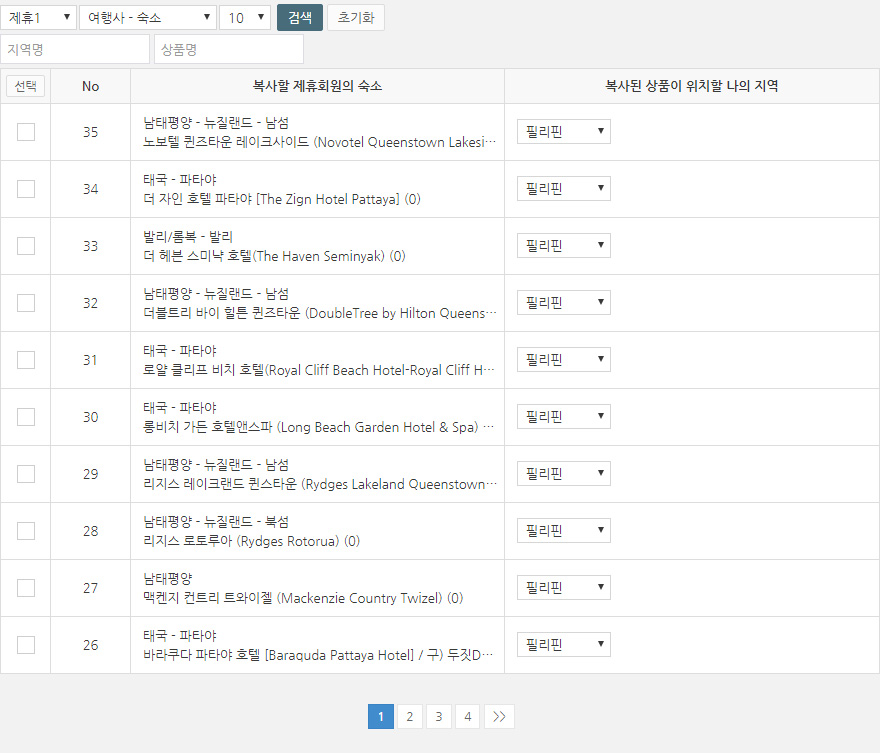Open the 제휴1 partner dropdown

coord(38,17)
